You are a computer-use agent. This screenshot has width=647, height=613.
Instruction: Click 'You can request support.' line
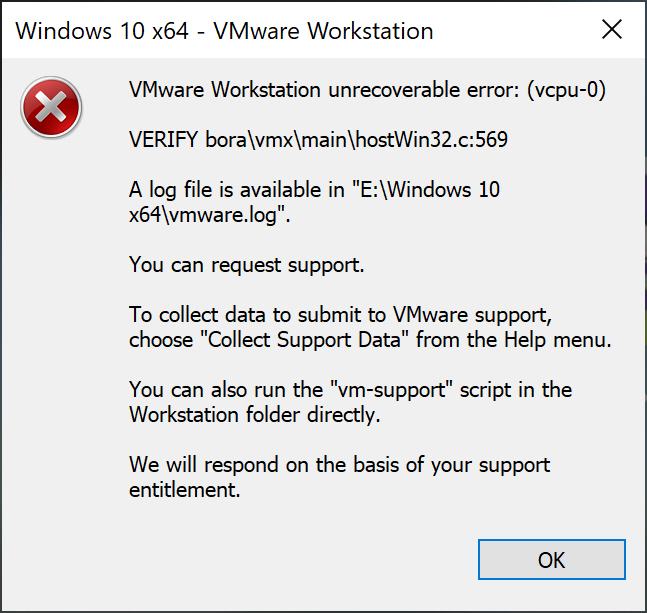pyautogui.click(x=247, y=265)
